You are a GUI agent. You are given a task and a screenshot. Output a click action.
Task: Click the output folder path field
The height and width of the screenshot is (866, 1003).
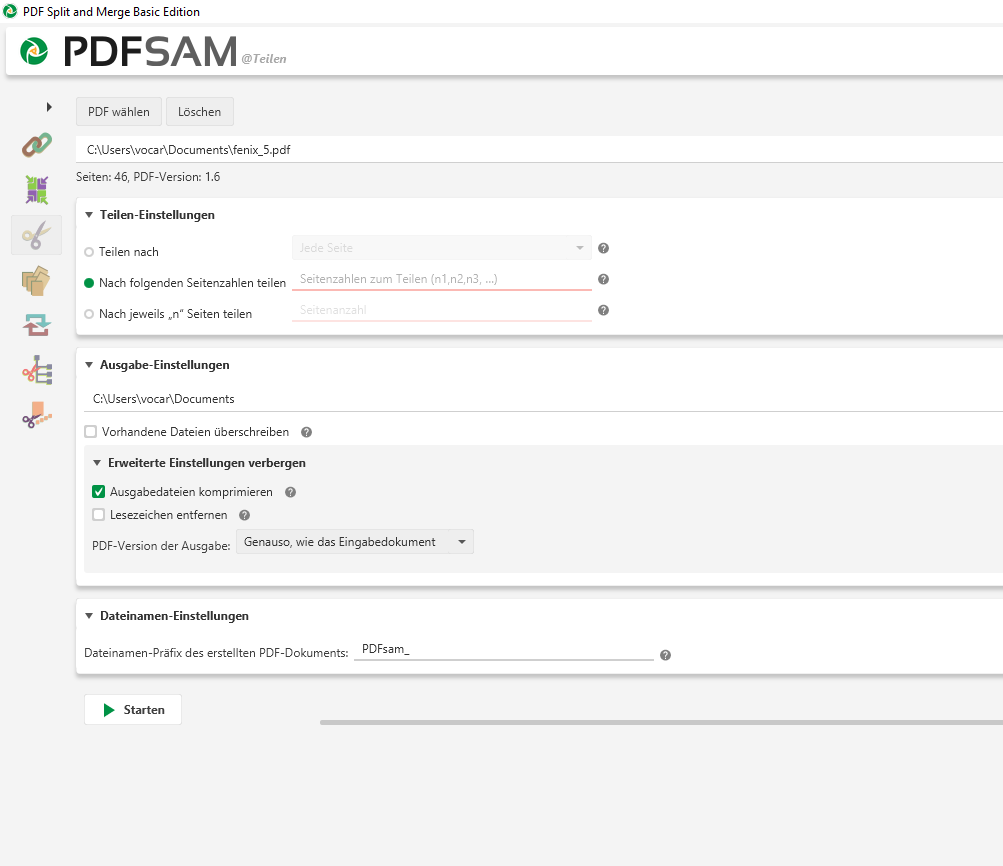pos(544,399)
